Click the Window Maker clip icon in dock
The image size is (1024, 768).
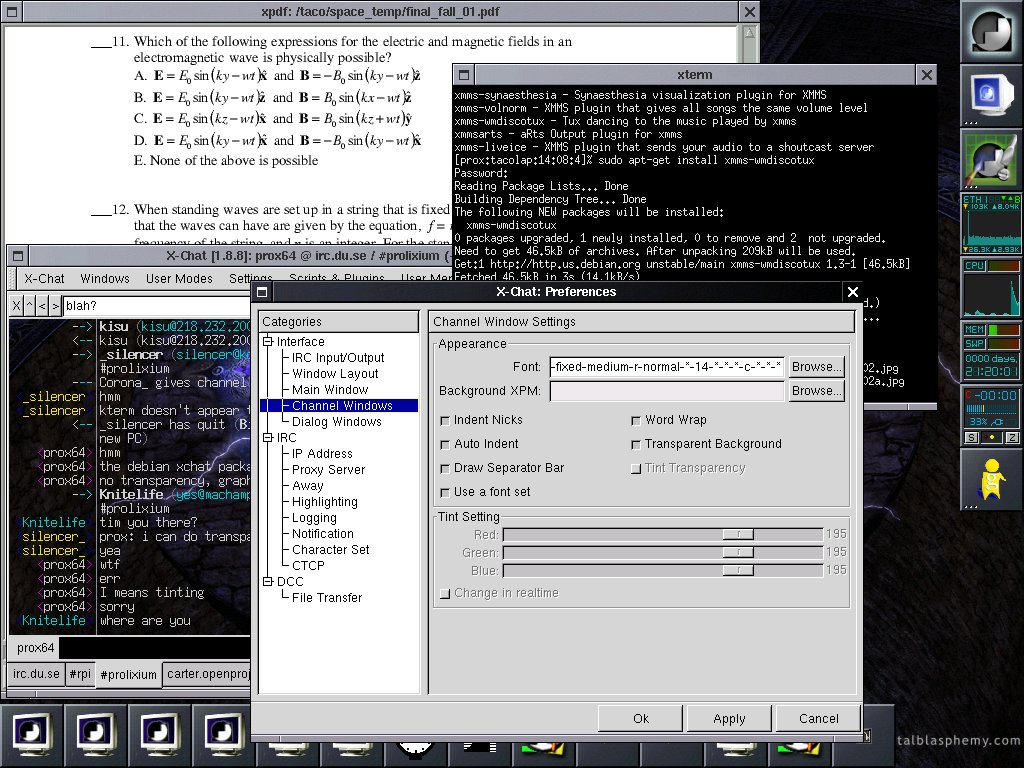991,31
